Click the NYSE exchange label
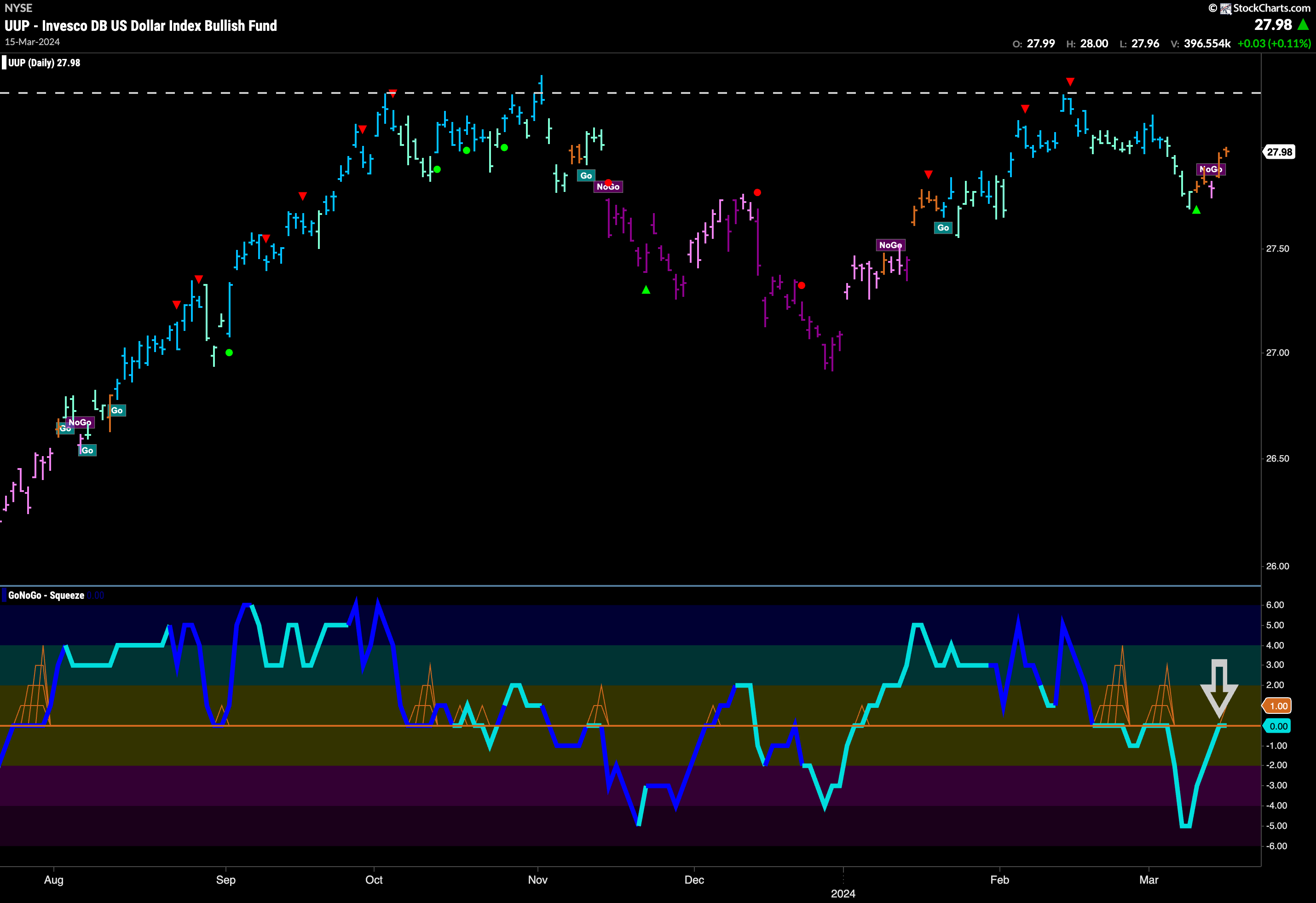This screenshot has width=1316, height=903. point(18,8)
